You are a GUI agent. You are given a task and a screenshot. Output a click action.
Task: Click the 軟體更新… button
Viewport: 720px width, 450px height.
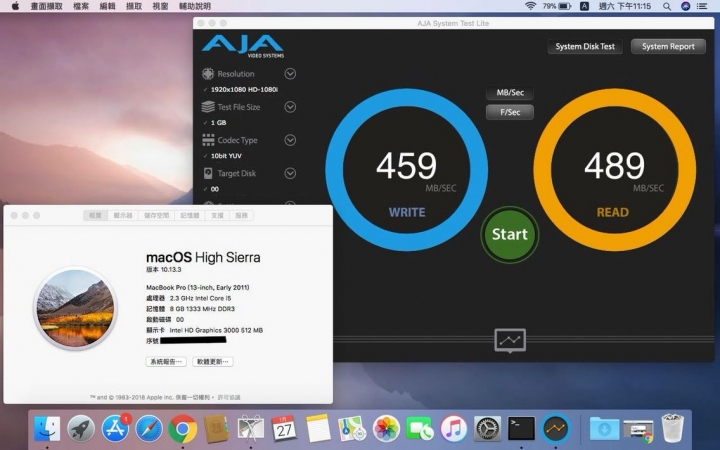pos(213,362)
